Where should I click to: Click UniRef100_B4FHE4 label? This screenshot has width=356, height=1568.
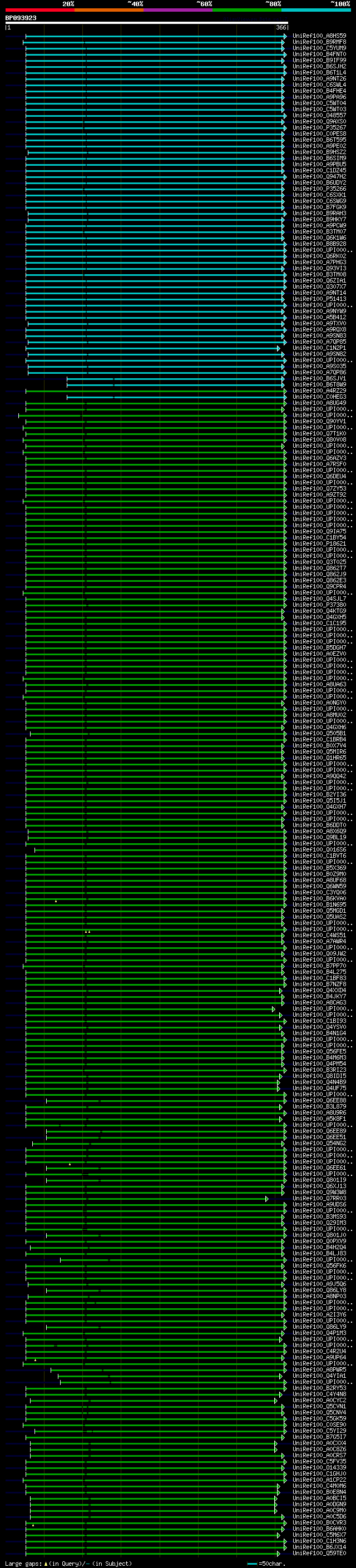[319, 91]
